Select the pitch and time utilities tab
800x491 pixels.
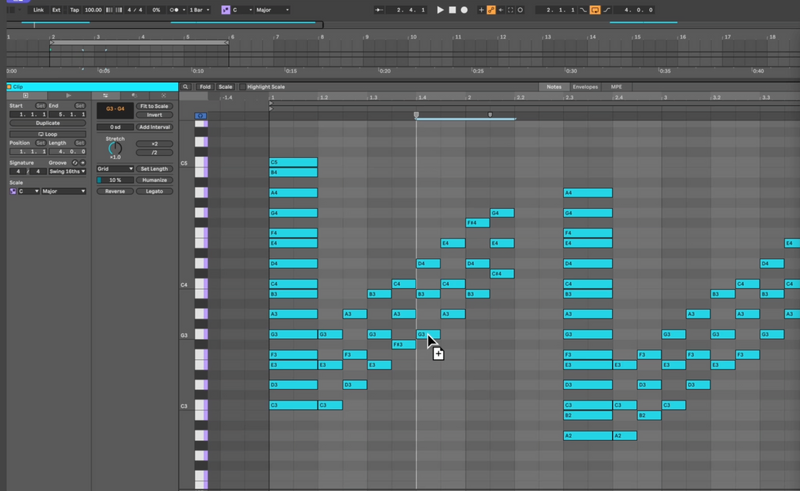(106, 95)
